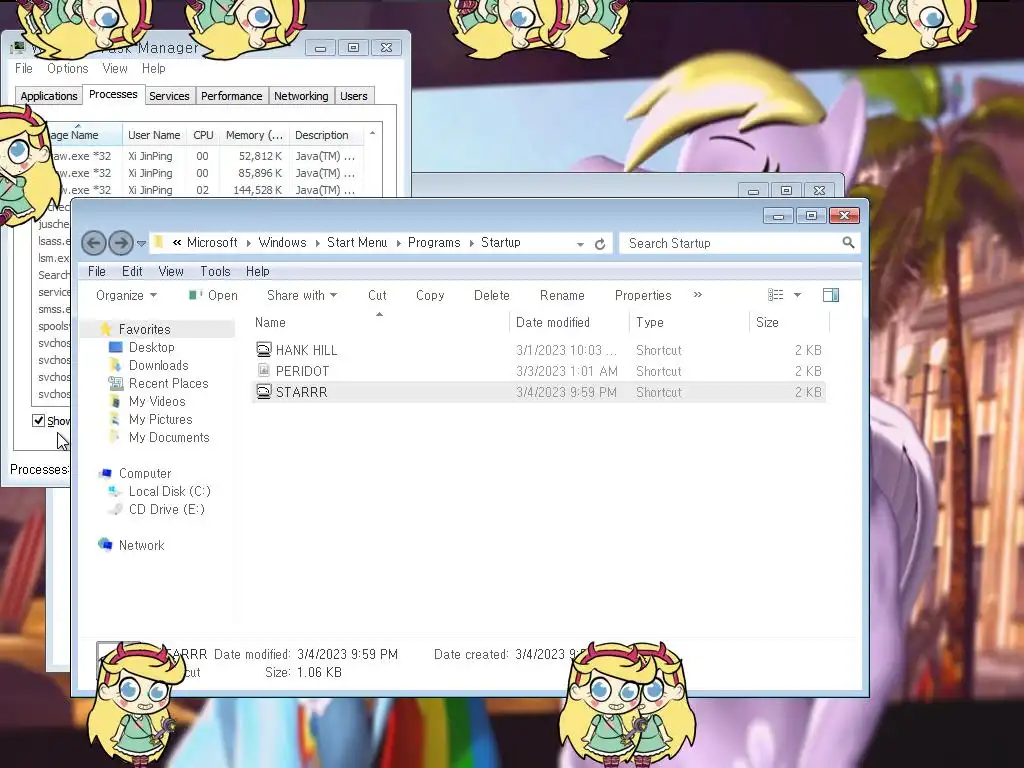This screenshot has height=768, width=1024.
Task: Expand address bar history dropdown
Action: point(580,244)
